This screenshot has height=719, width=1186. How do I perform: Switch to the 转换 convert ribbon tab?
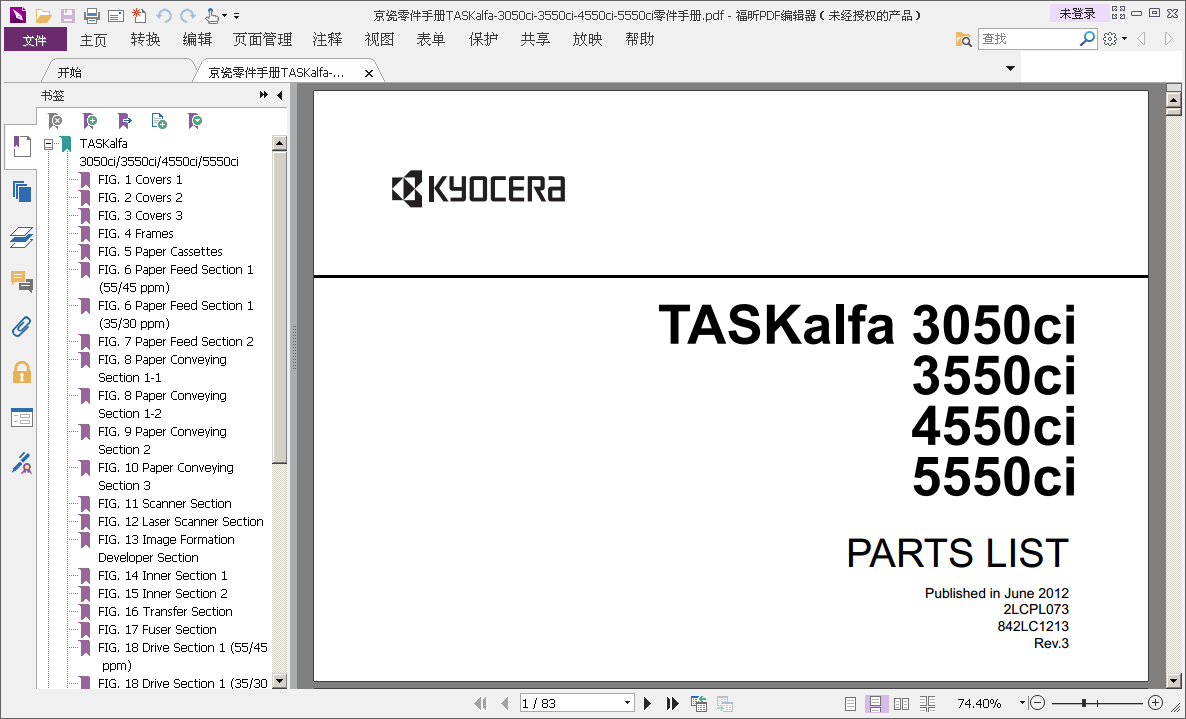145,40
